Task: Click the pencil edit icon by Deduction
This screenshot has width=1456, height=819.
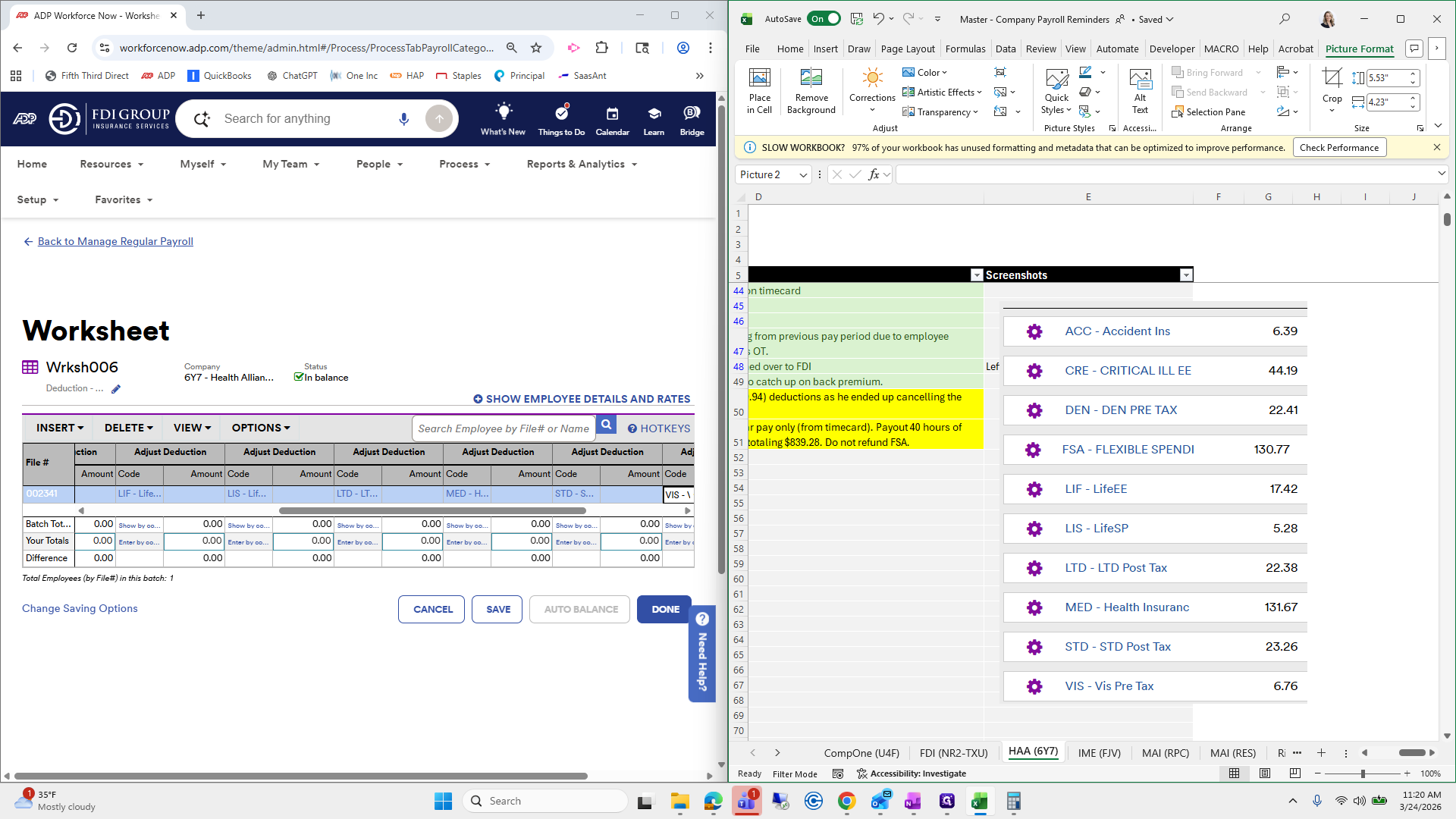Action: point(116,389)
